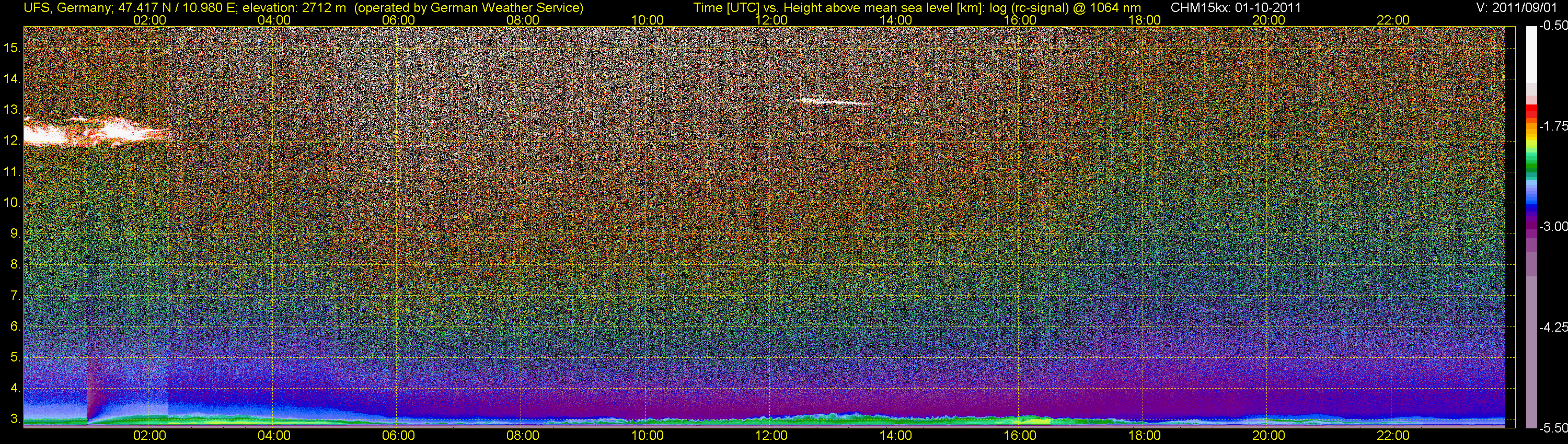This screenshot has height=444, width=1568.
Task: Click the height axis label "7."
Action: tap(16, 296)
